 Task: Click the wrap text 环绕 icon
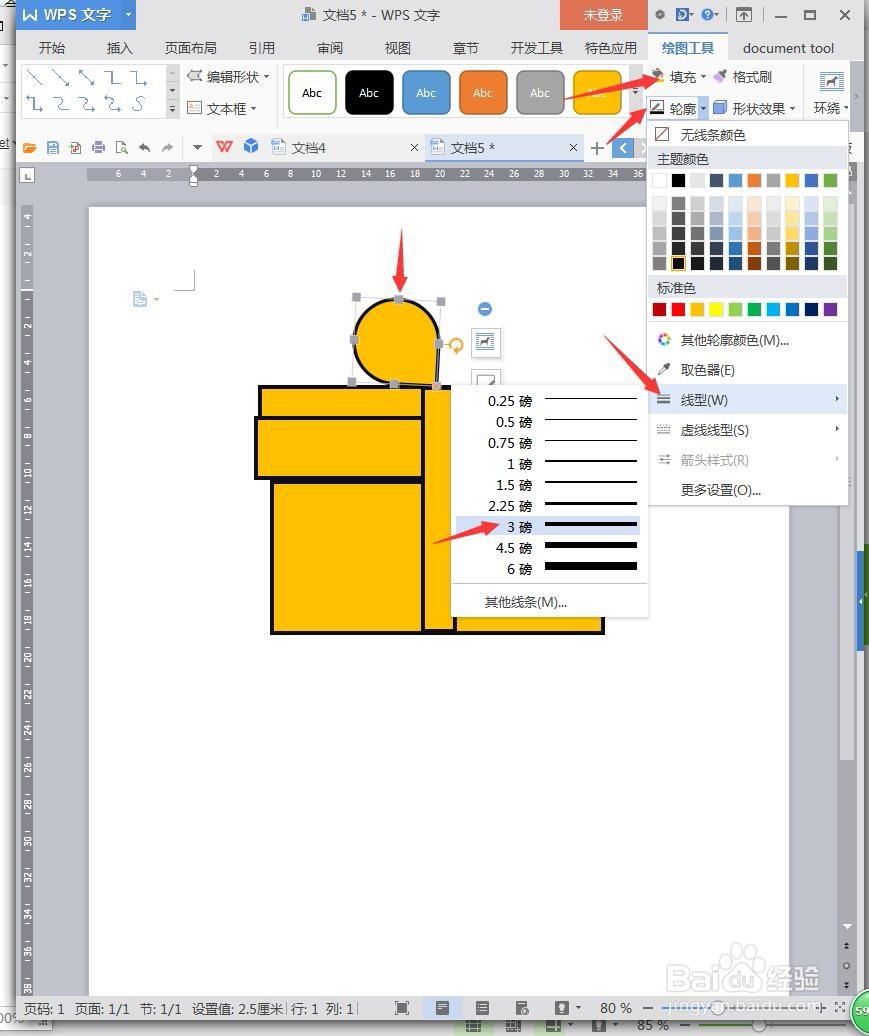831,82
